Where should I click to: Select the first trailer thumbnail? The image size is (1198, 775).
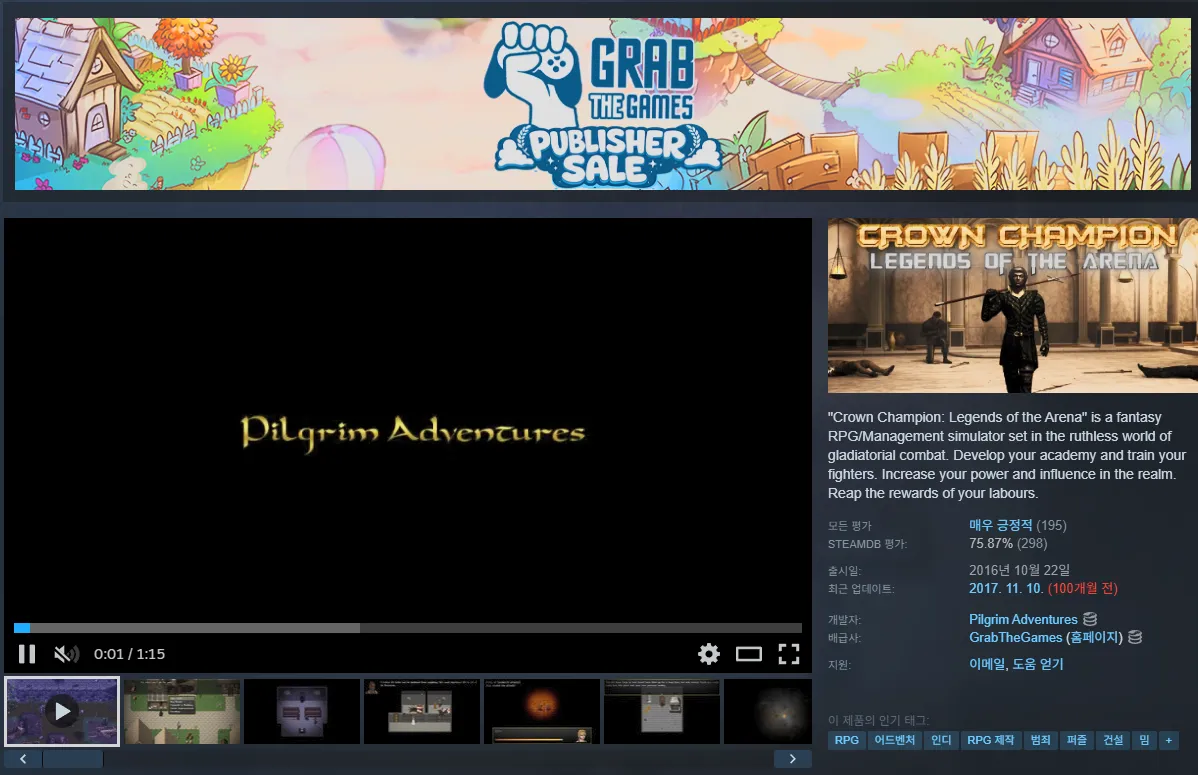pos(62,711)
